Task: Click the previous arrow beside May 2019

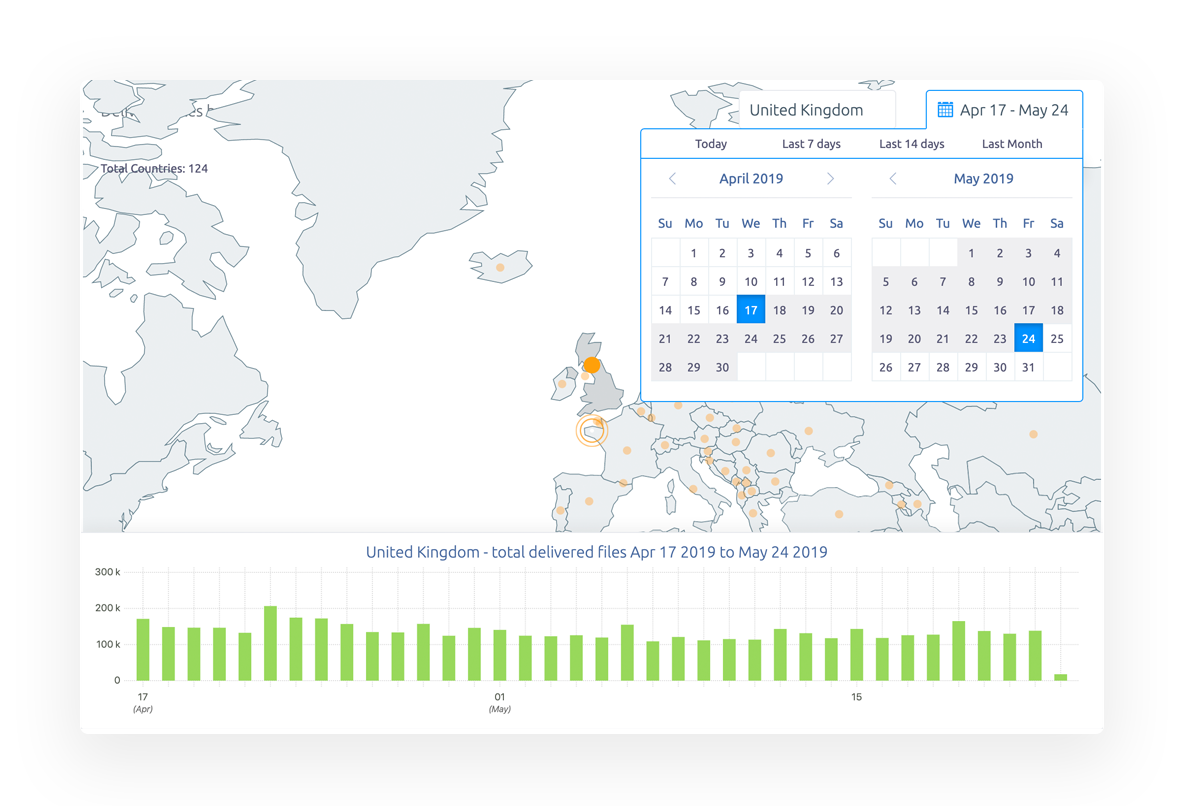Action: click(x=893, y=178)
